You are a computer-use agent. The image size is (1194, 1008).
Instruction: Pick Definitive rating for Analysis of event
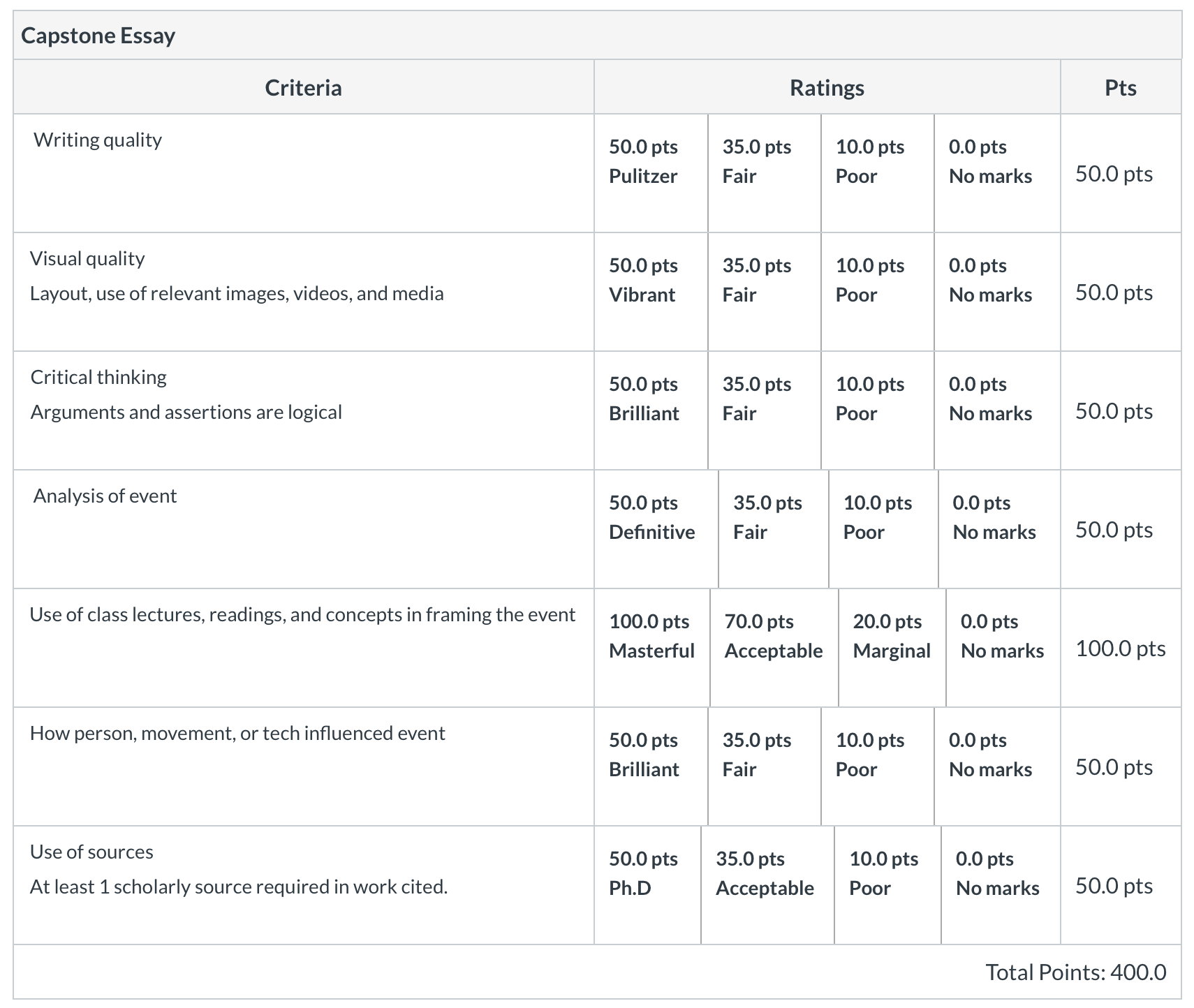tap(656, 529)
